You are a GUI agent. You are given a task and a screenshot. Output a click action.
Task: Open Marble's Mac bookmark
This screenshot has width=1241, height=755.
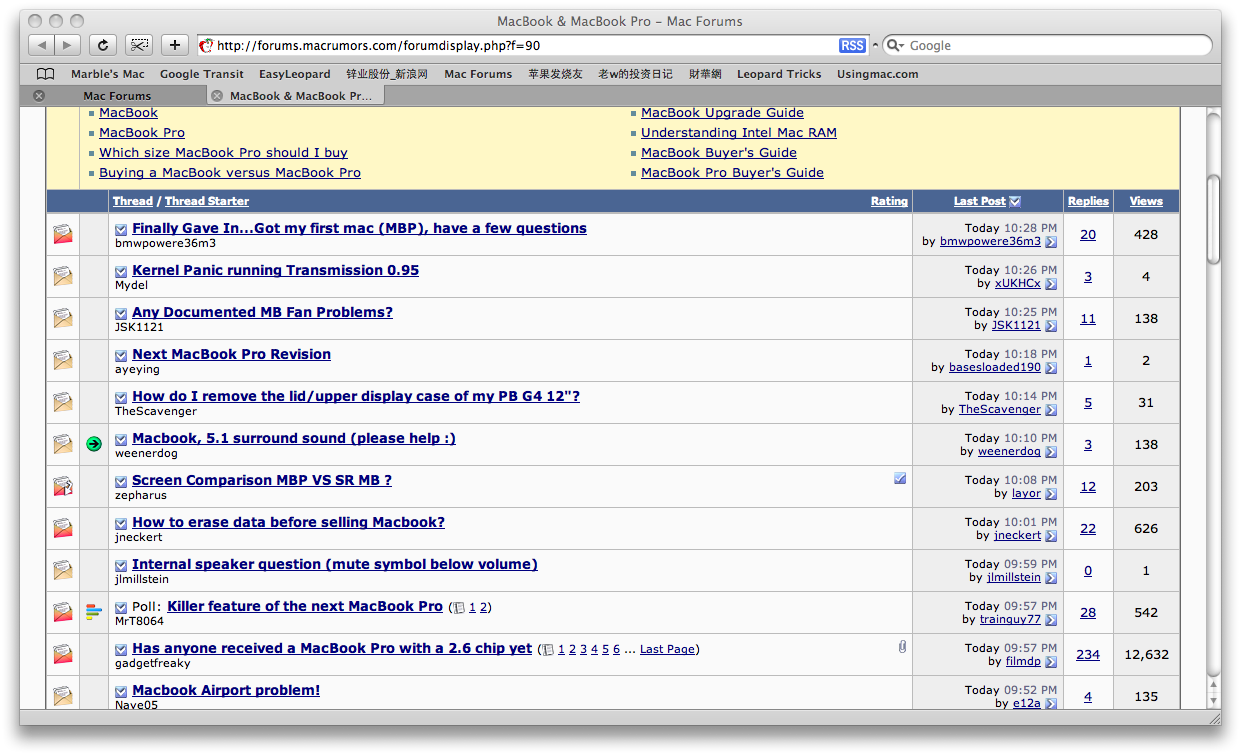(x=108, y=74)
